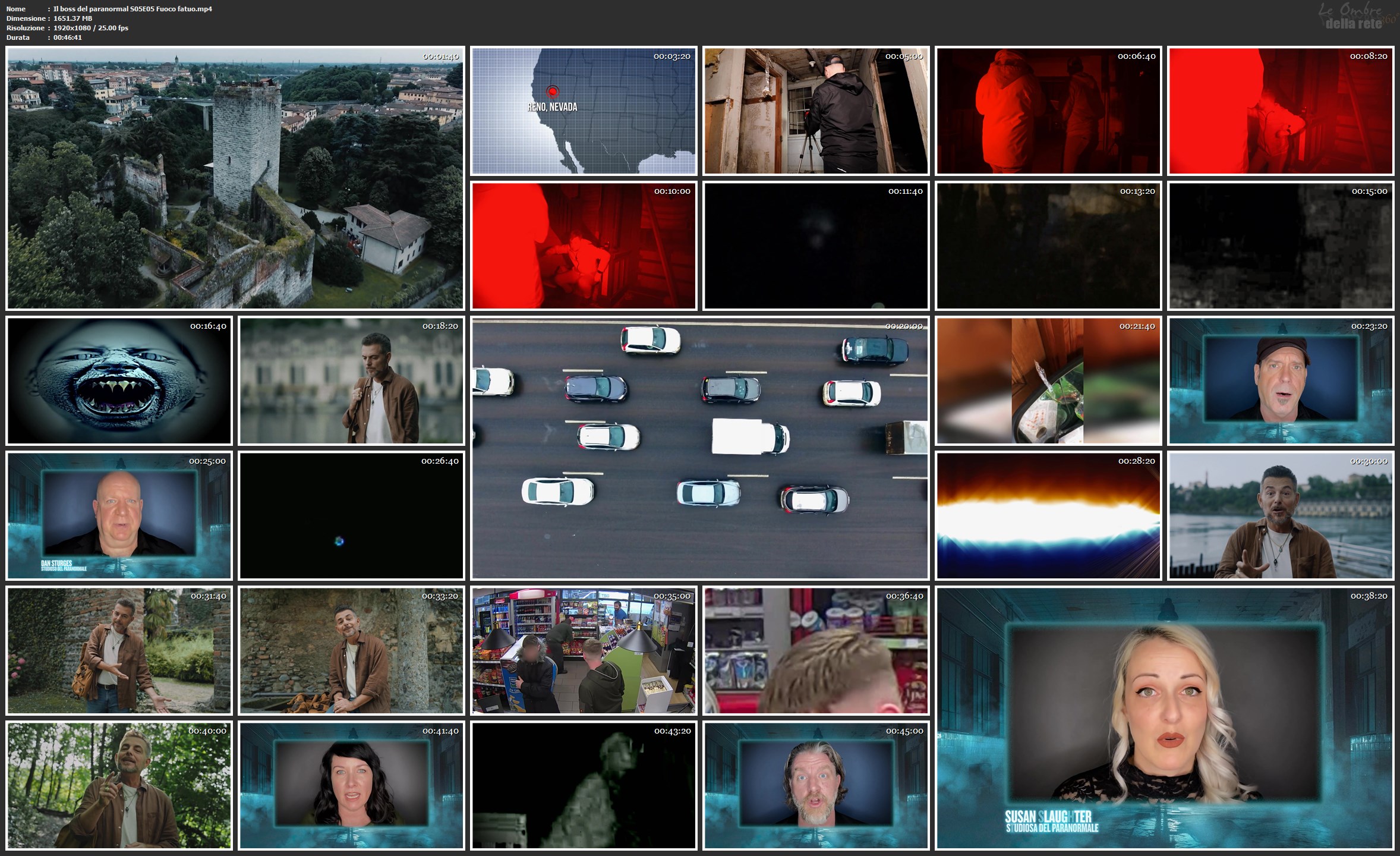Click the night-vision ghost figure frame at 00:43:20

(583, 785)
